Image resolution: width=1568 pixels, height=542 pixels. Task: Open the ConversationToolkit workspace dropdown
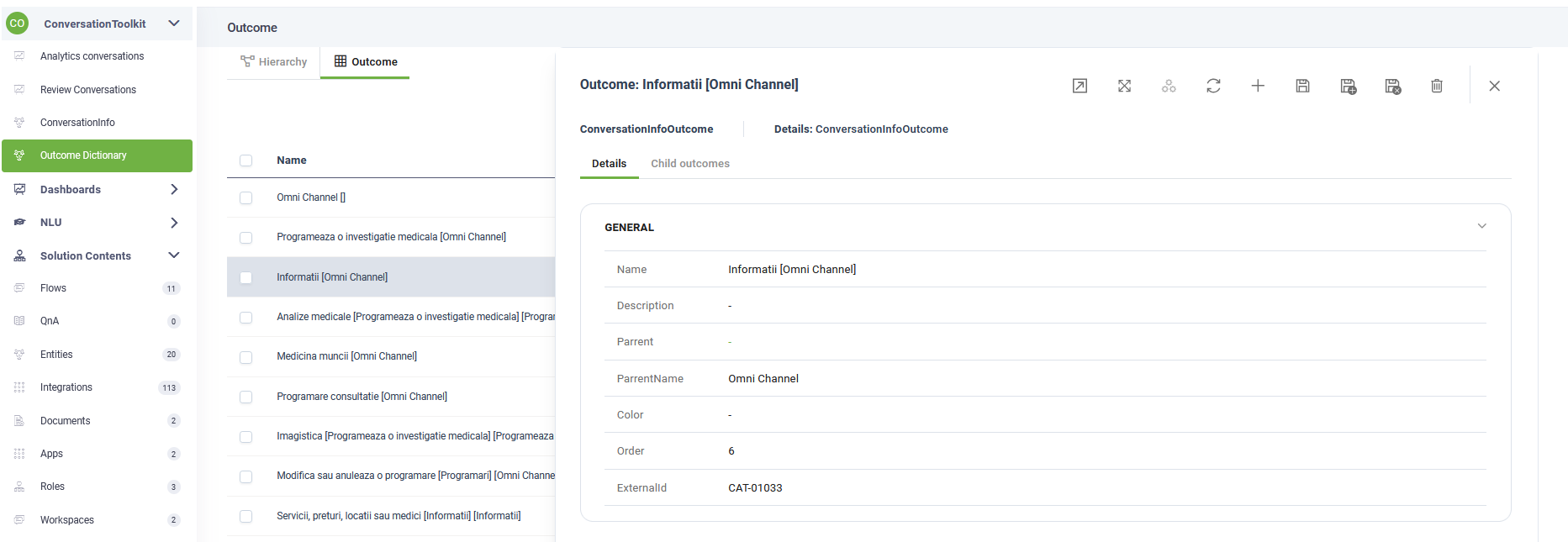[x=174, y=24]
